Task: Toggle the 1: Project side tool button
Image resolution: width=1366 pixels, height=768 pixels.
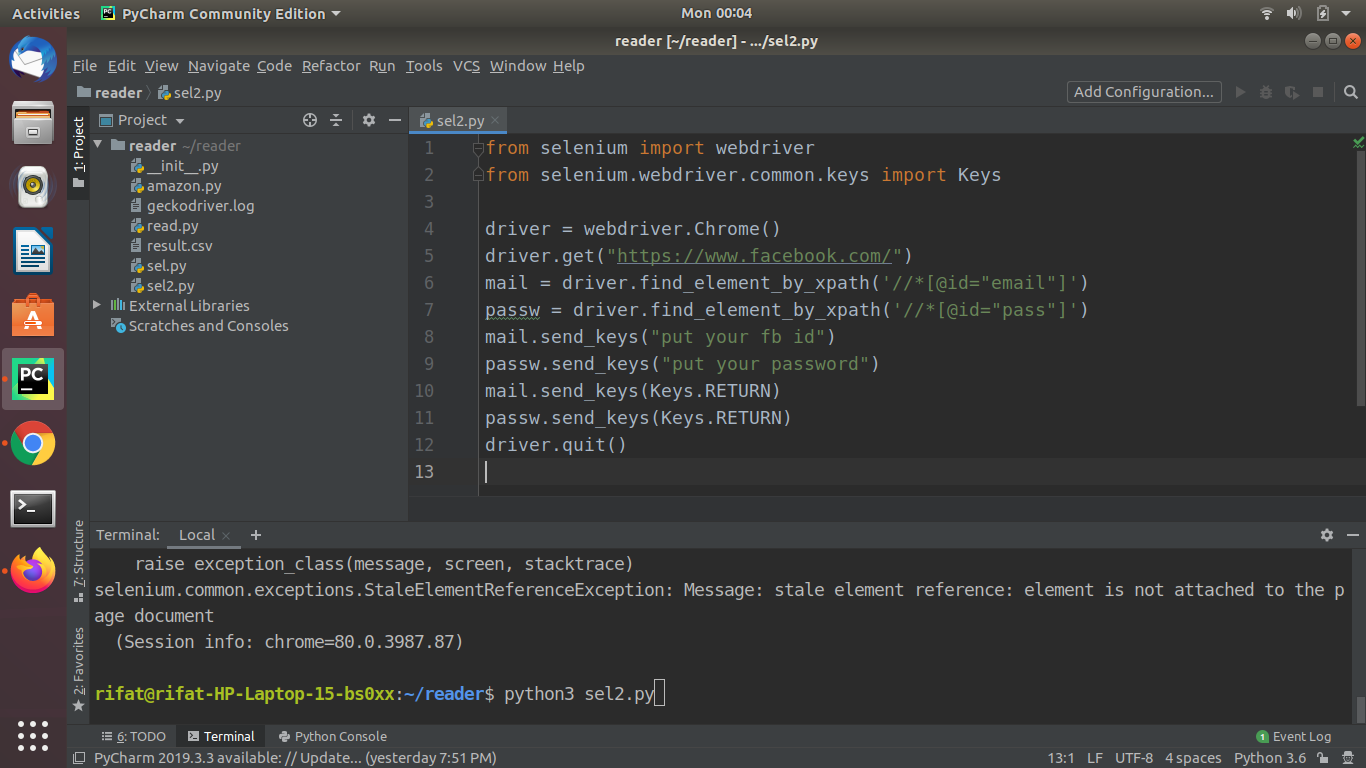Action: click(x=79, y=152)
